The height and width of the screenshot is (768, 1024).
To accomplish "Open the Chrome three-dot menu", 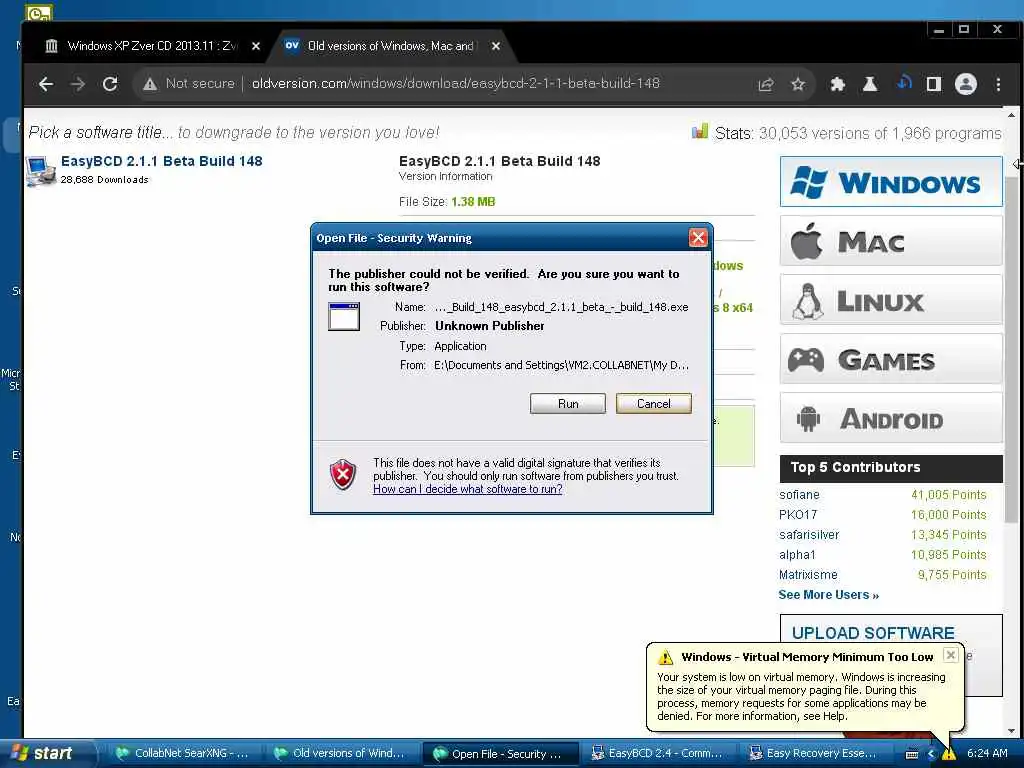I will click(x=998, y=84).
